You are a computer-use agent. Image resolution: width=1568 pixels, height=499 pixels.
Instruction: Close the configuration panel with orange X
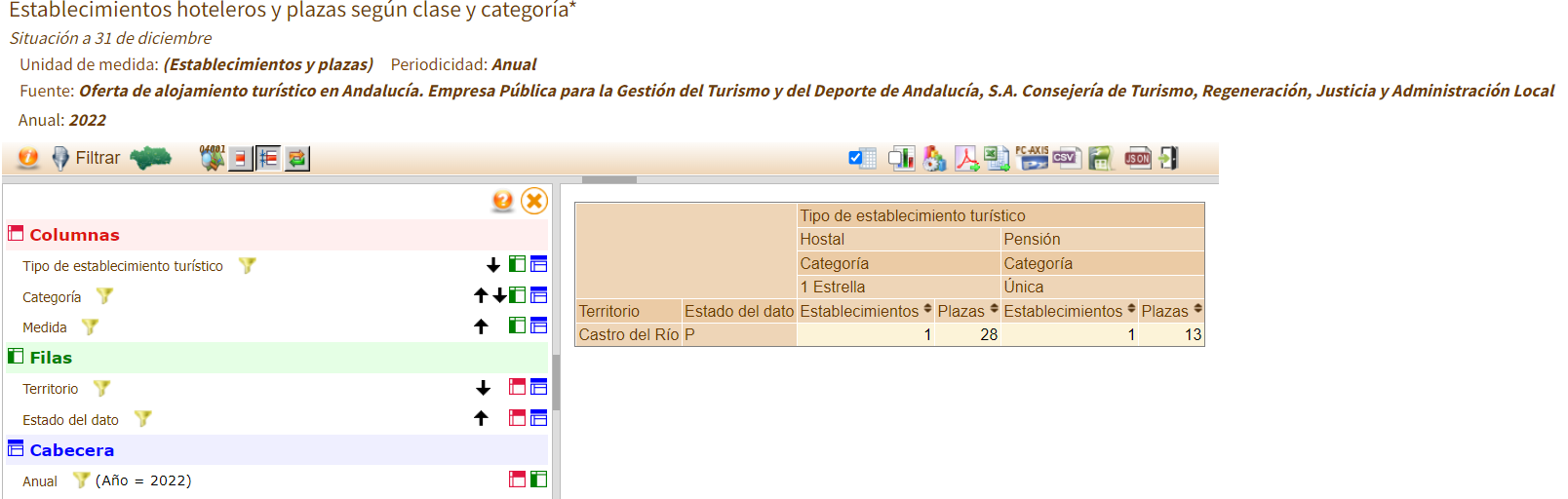[x=533, y=201]
